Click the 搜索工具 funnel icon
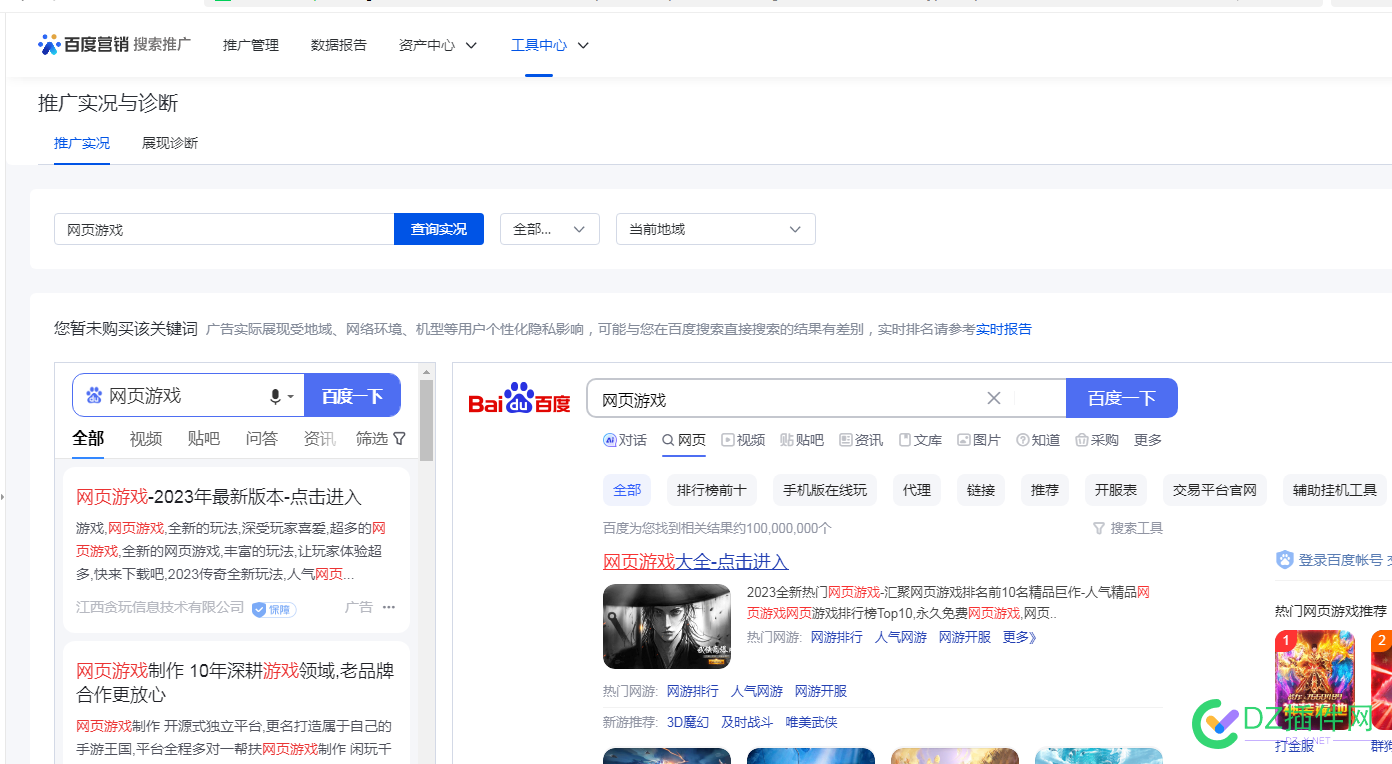Viewport: 1392px width, 764px height. click(x=1099, y=528)
